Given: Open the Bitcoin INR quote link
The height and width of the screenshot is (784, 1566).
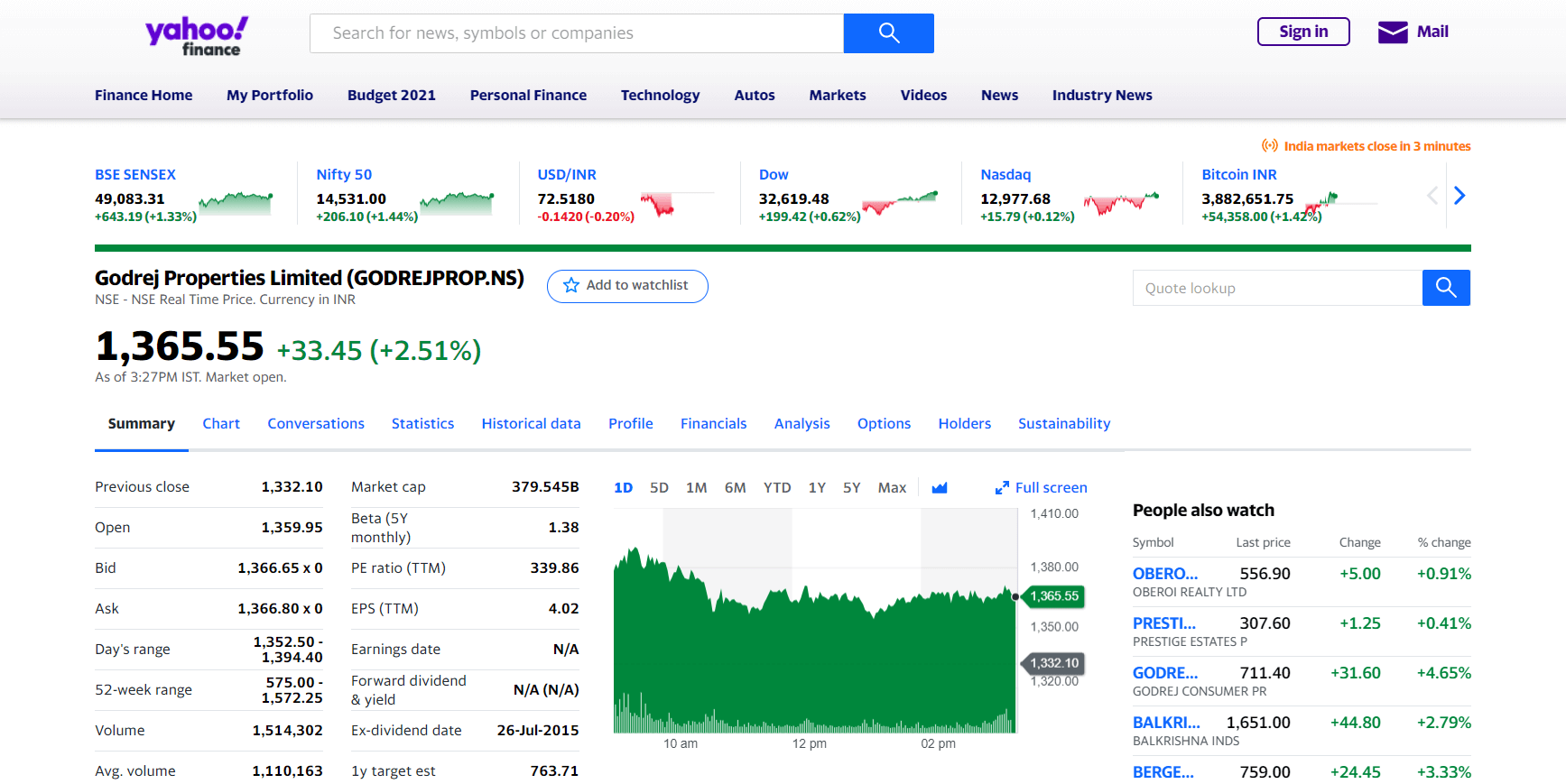Looking at the screenshot, I should click(1239, 175).
